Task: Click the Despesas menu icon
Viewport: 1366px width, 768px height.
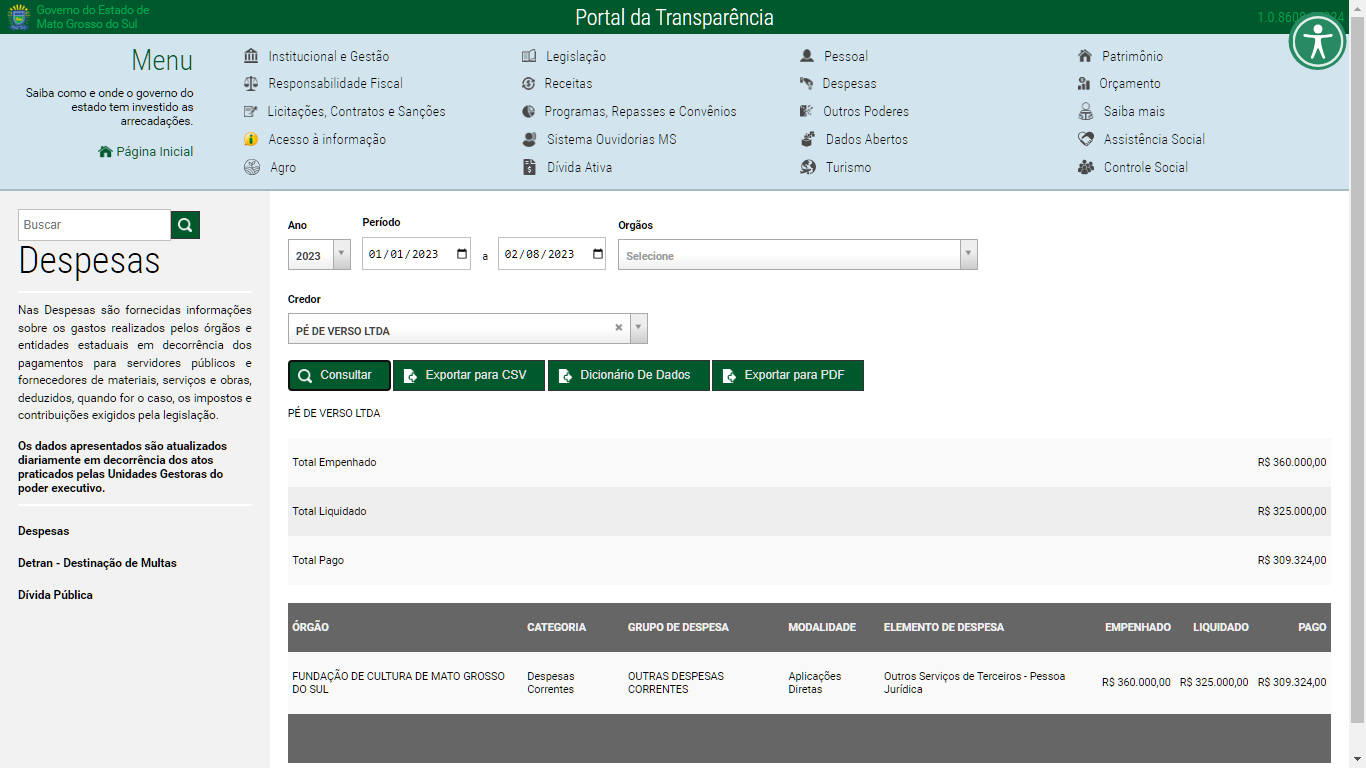Action: [x=807, y=84]
